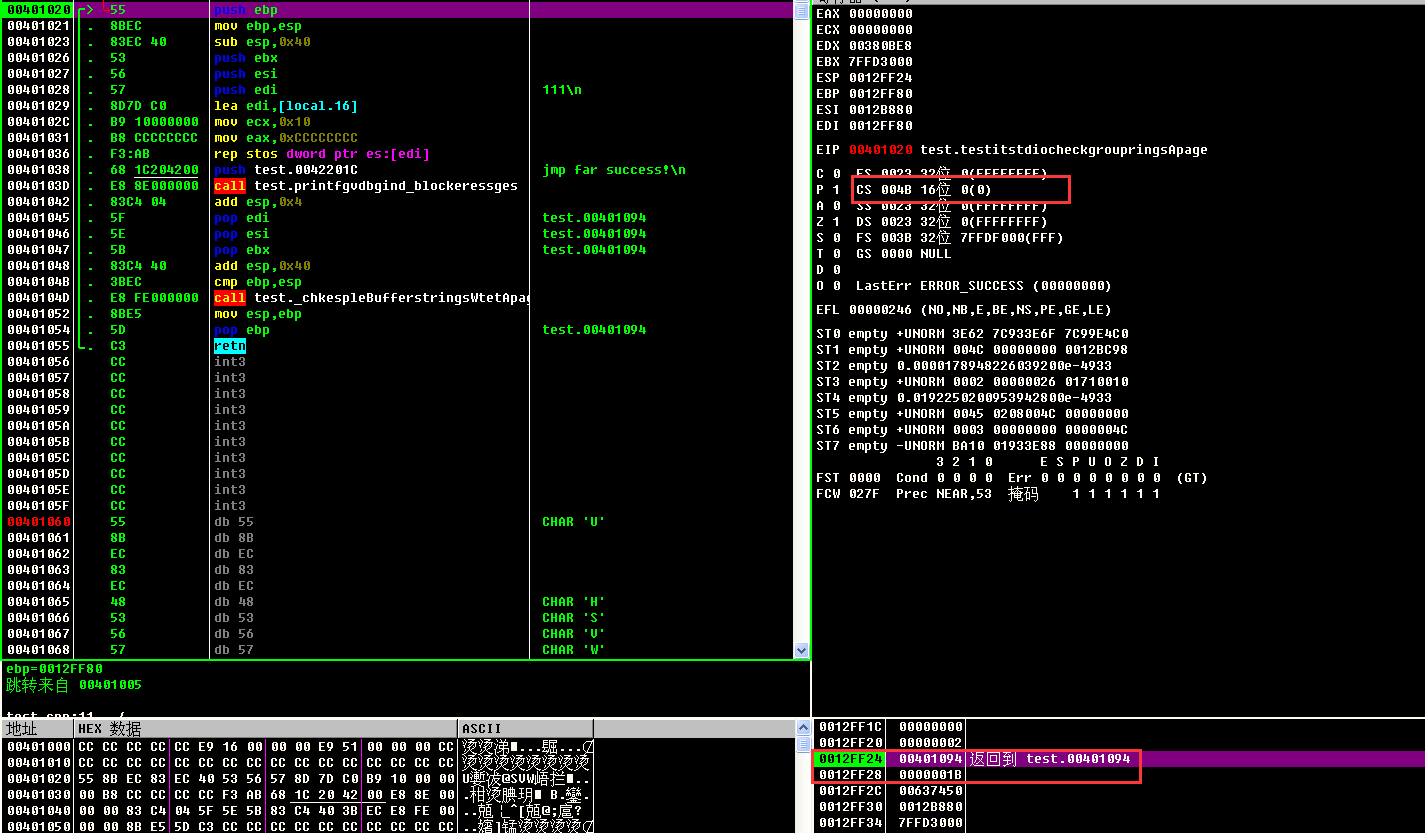Screen dimensions: 1425x833
Task: Select the "sub esp,0x40" instruction
Action: pyautogui.click(x=262, y=42)
